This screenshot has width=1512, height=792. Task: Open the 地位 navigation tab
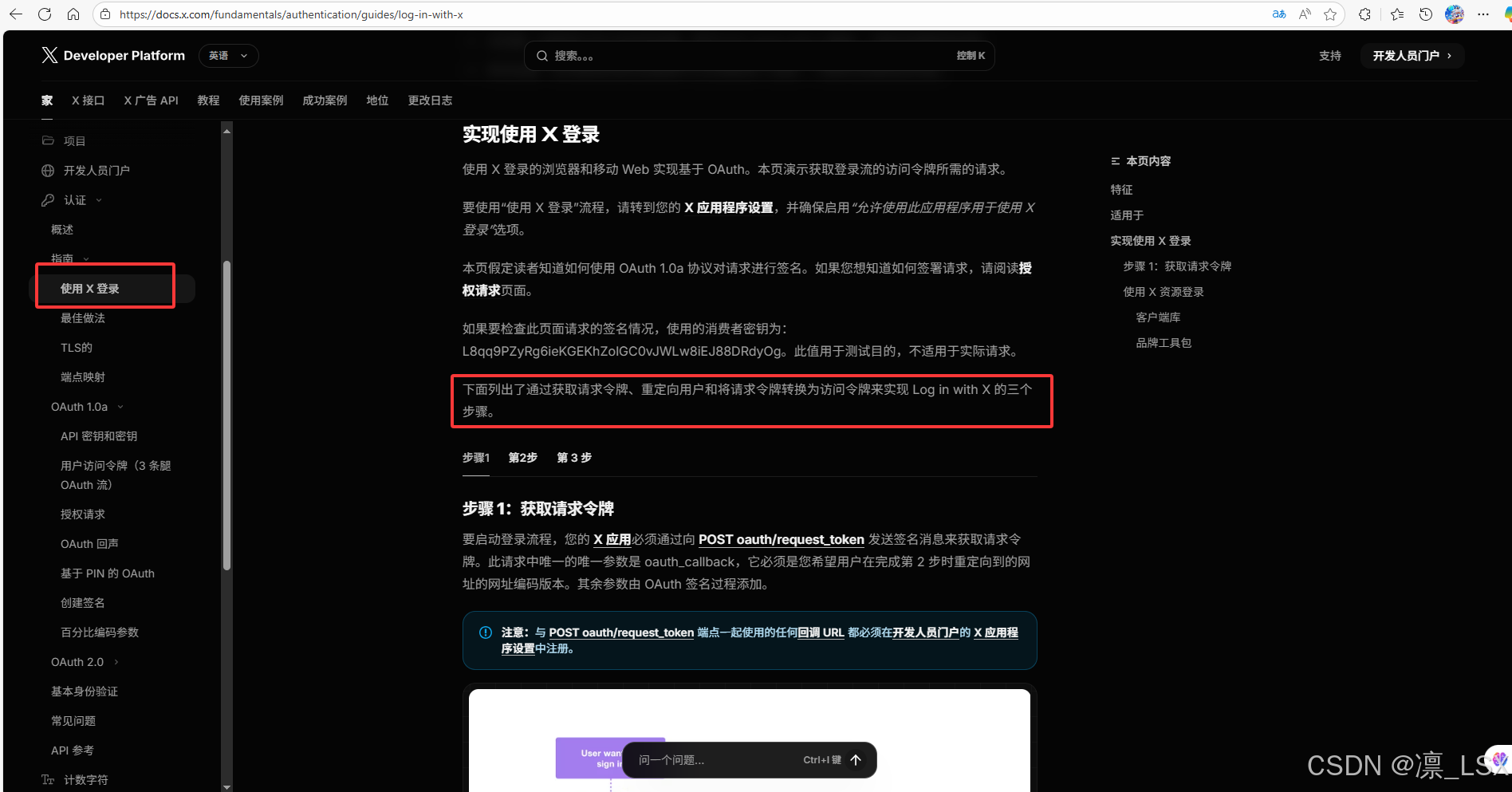point(377,100)
